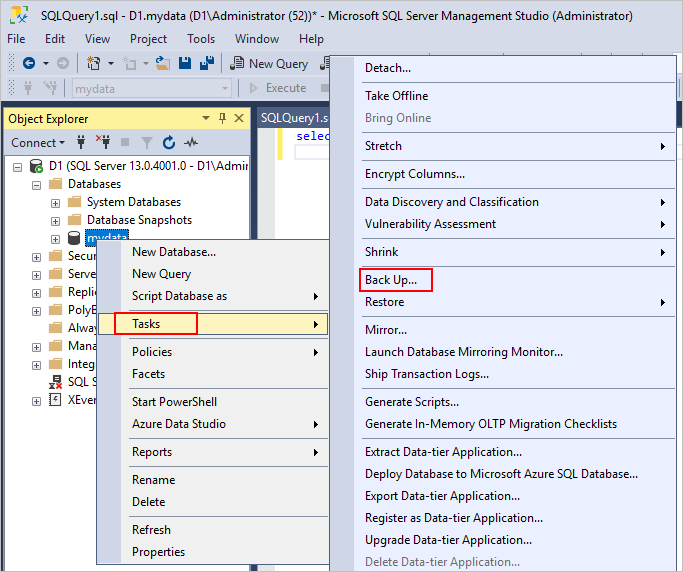Viewport: 683px width, 572px height.
Task: Open Script Database as submenu
Action: point(213,296)
